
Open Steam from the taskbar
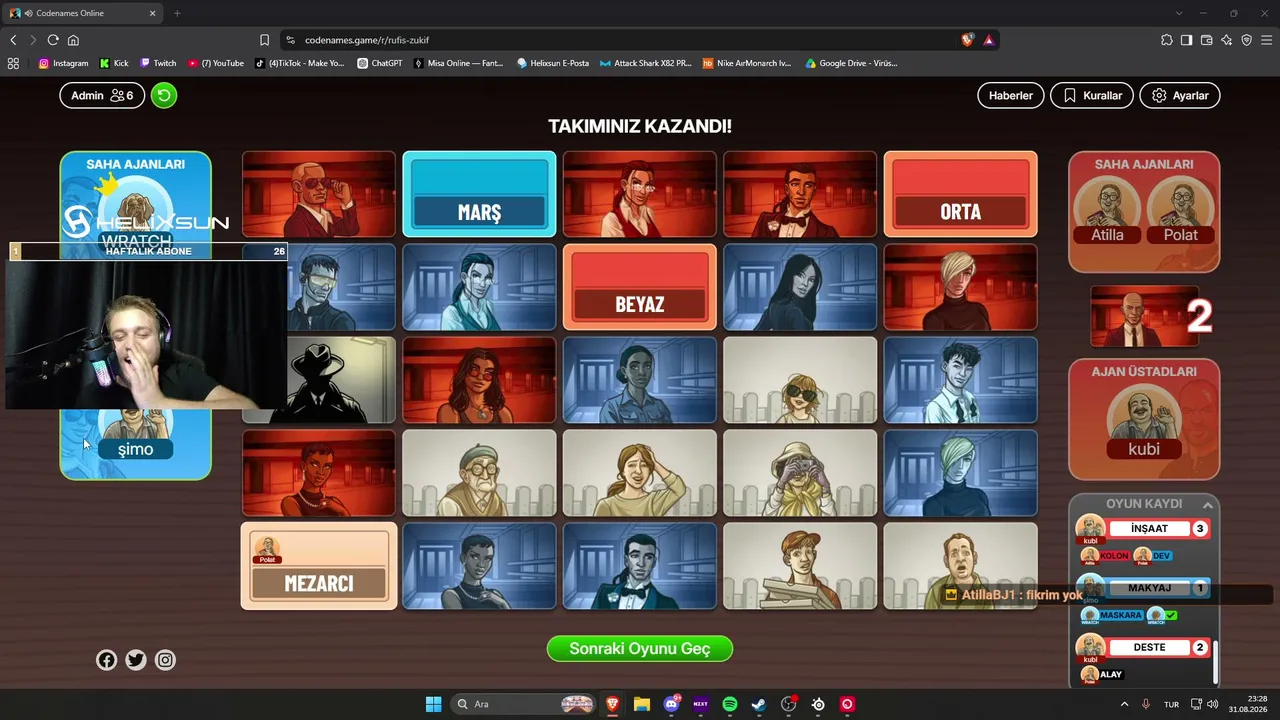[759, 704]
